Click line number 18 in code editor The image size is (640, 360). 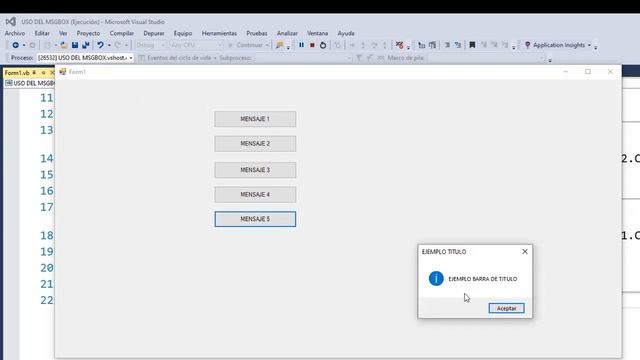[47, 236]
